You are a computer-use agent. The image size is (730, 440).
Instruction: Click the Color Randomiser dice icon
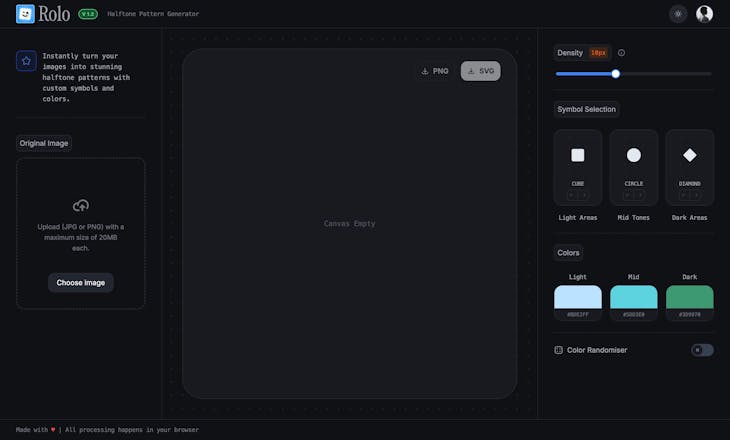tap(558, 350)
